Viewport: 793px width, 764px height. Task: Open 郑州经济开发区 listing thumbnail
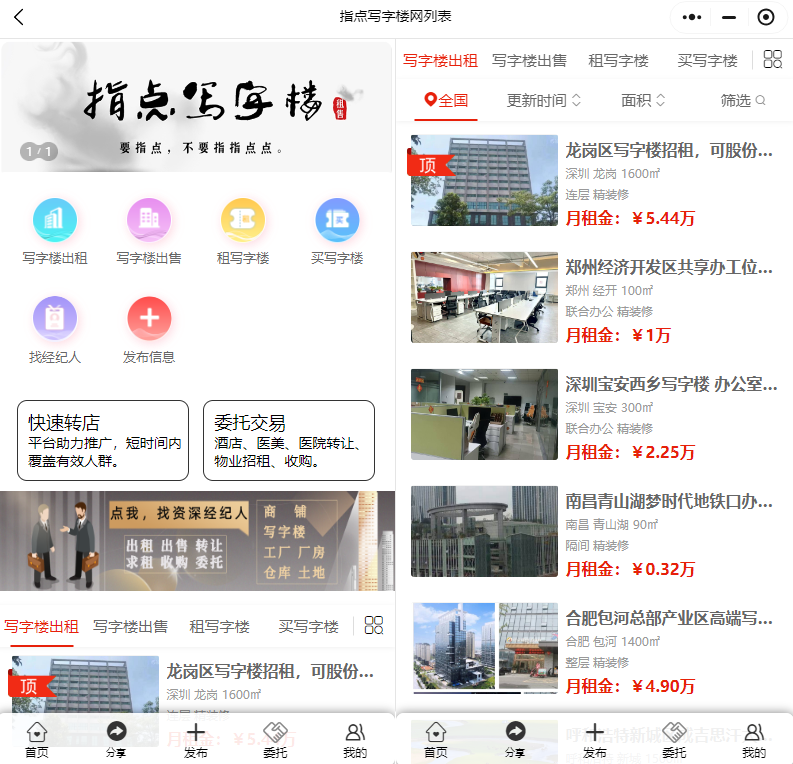point(484,298)
